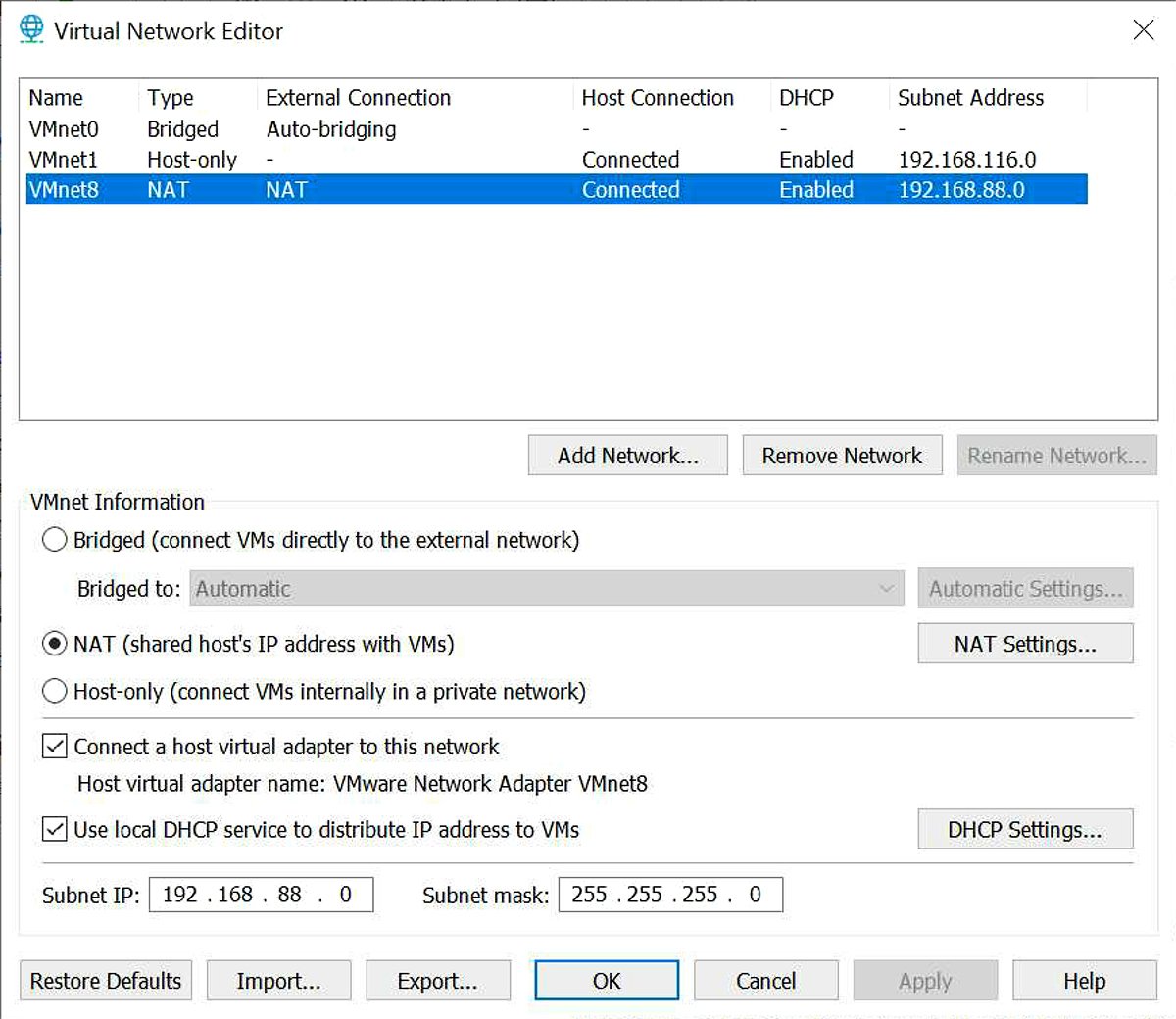Select the Host-only radio button
The height and width of the screenshot is (1019, 1176).
[55, 691]
